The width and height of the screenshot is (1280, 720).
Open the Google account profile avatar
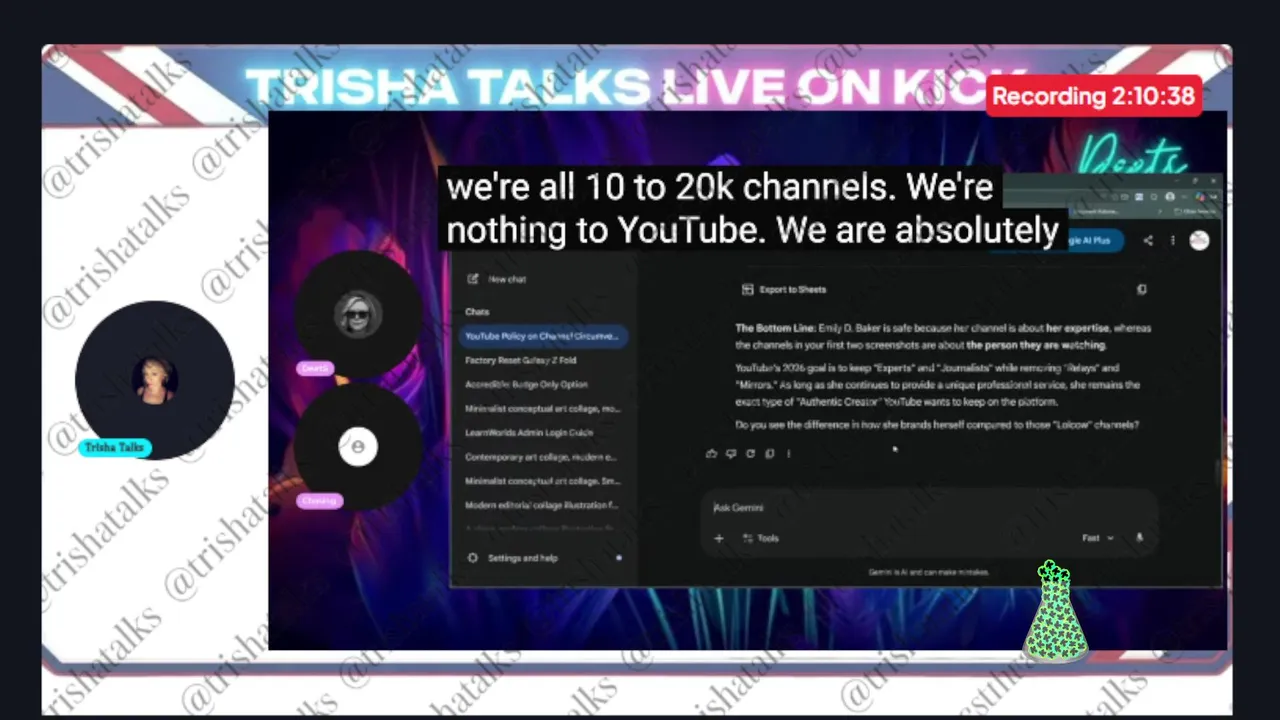(1199, 240)
